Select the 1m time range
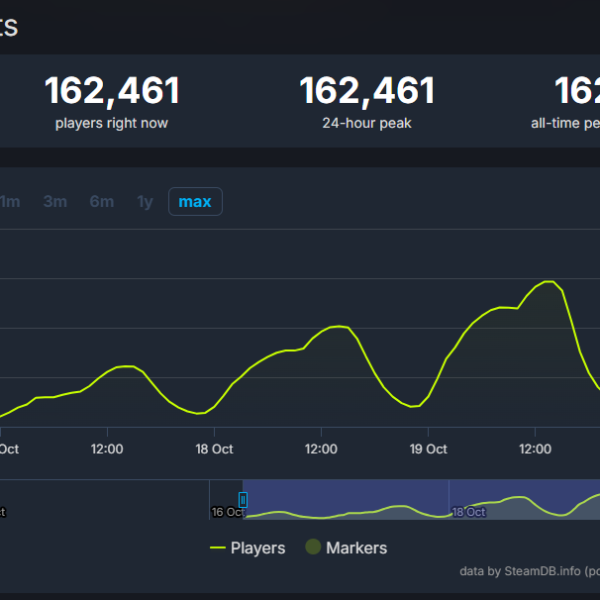Image resolution: width=600 pixels, height=600 pixels. pyautogui.click(x=10, y=202)
